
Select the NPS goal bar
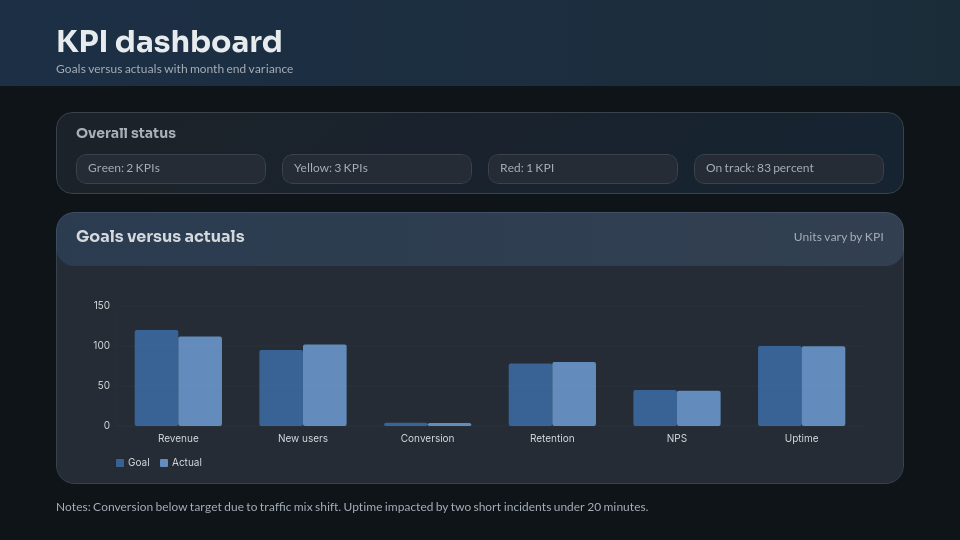coord(655,408)
